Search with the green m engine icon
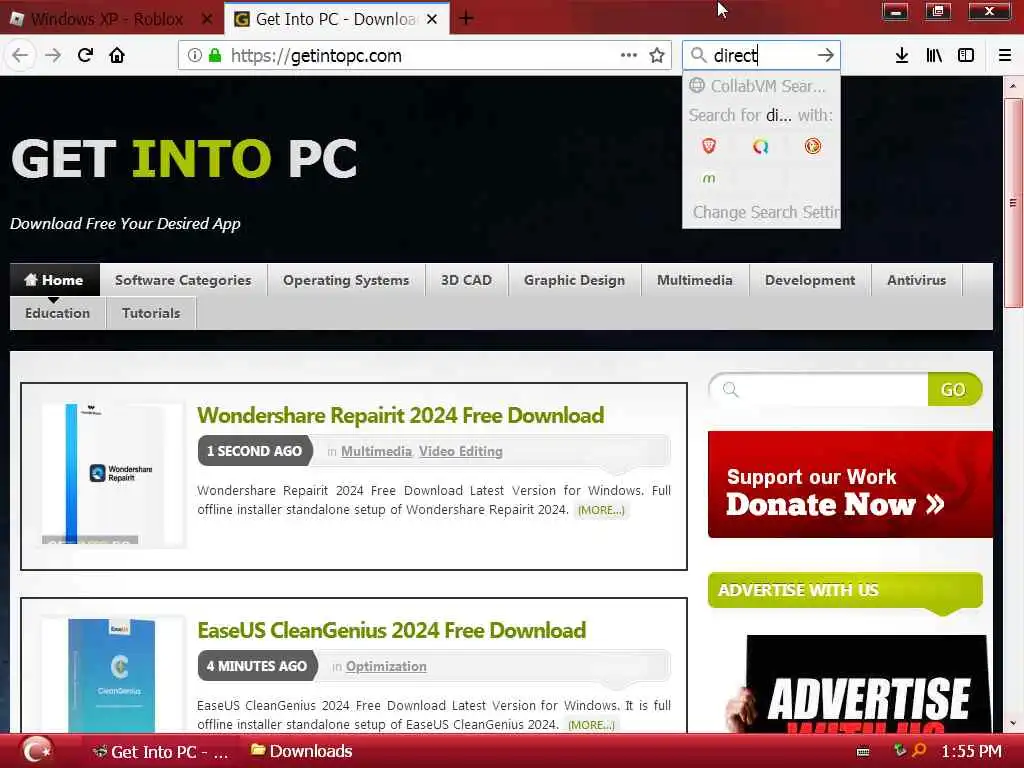The height and width of the screenshot is (768, 1024). click(709, 178)
